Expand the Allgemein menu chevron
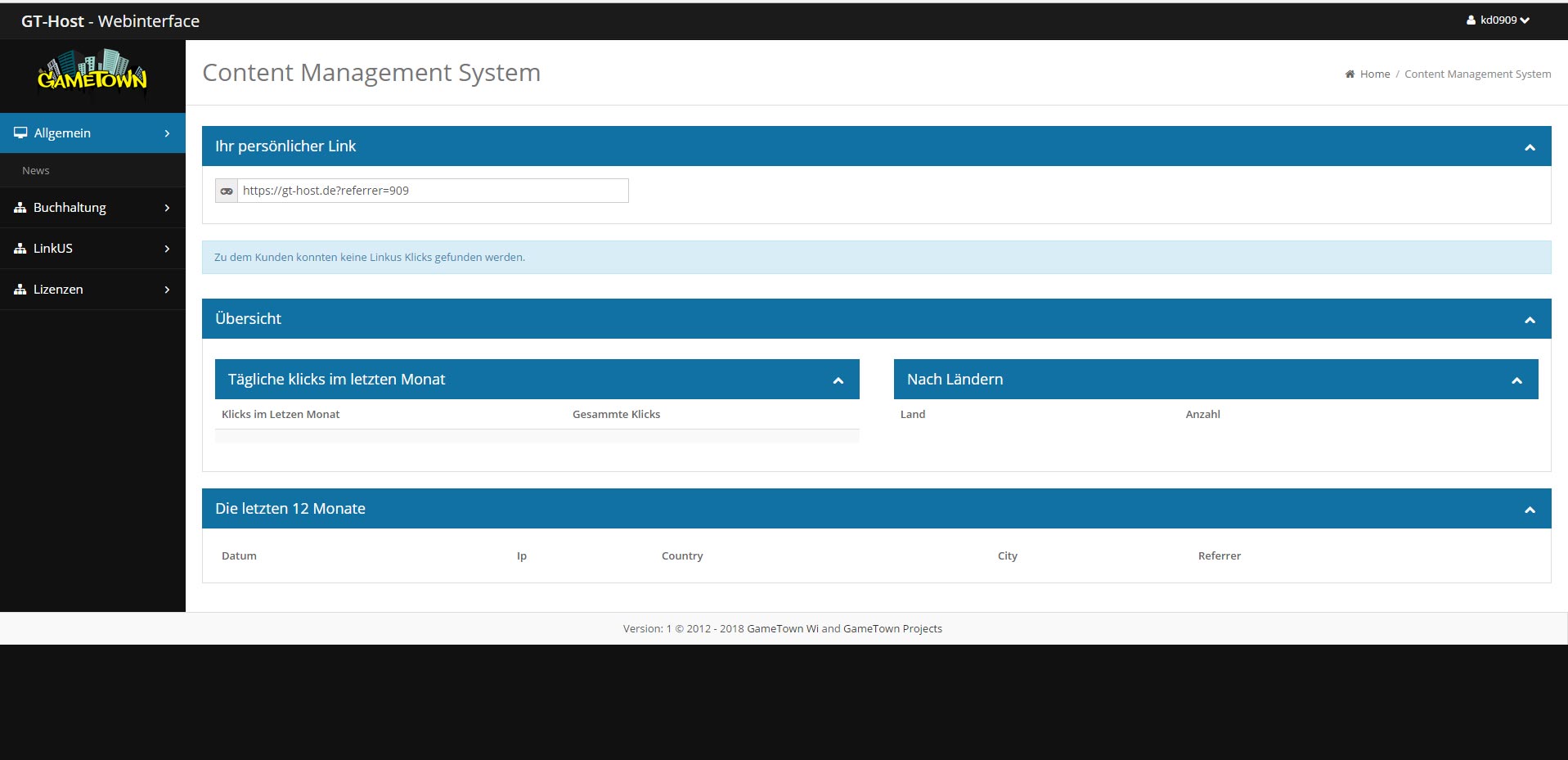The width and height of the screenshot is (1568, 760). click(167, 133)
